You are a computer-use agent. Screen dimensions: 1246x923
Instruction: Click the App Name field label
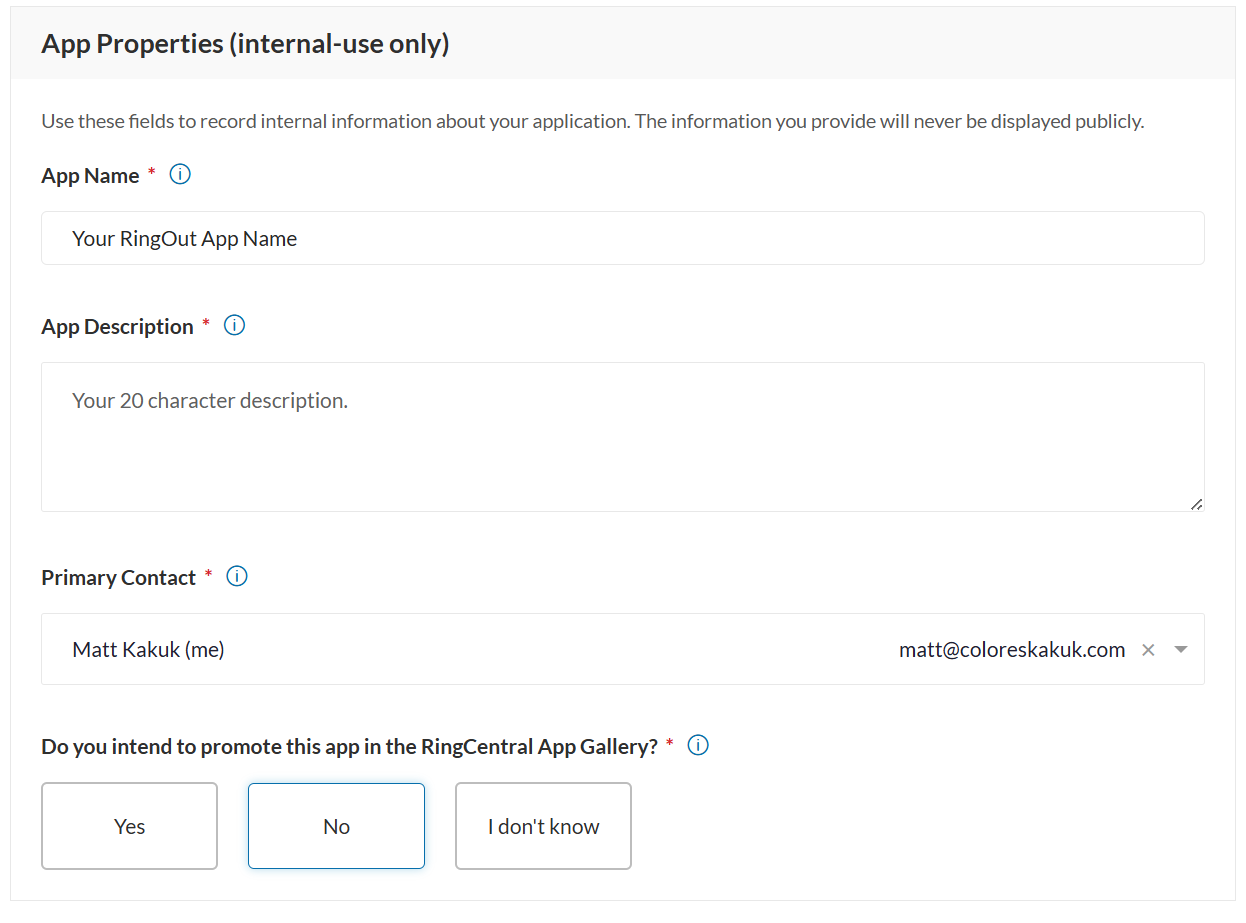pos(90,175)
